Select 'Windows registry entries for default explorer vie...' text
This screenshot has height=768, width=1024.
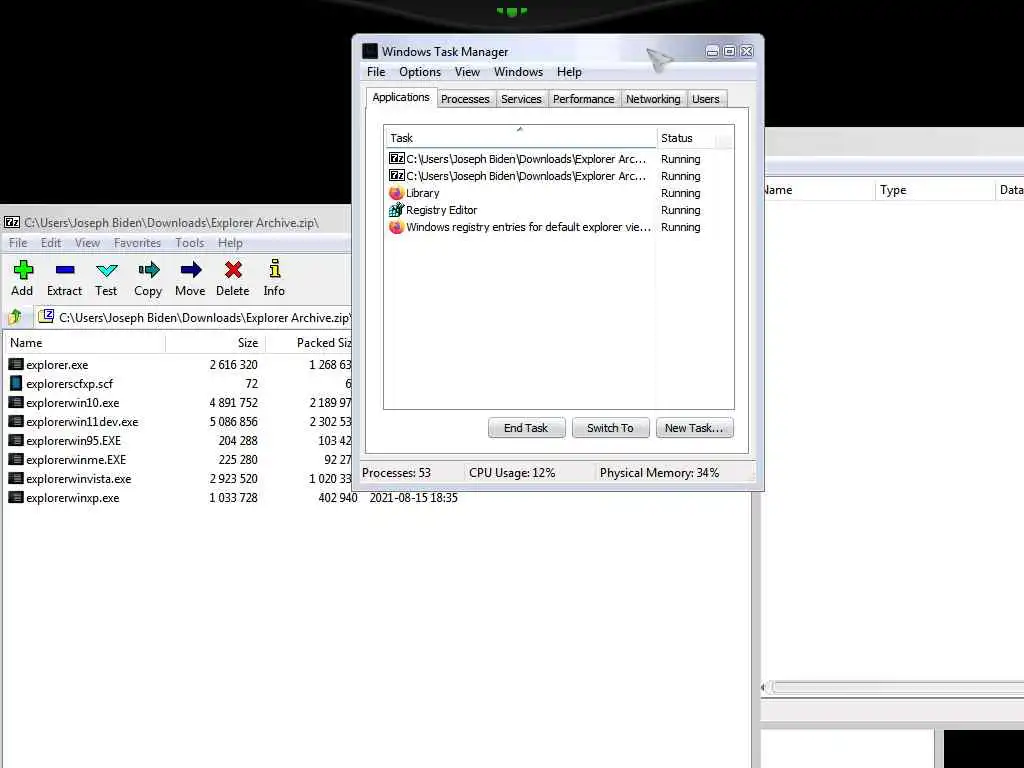(x=528, y=227)
